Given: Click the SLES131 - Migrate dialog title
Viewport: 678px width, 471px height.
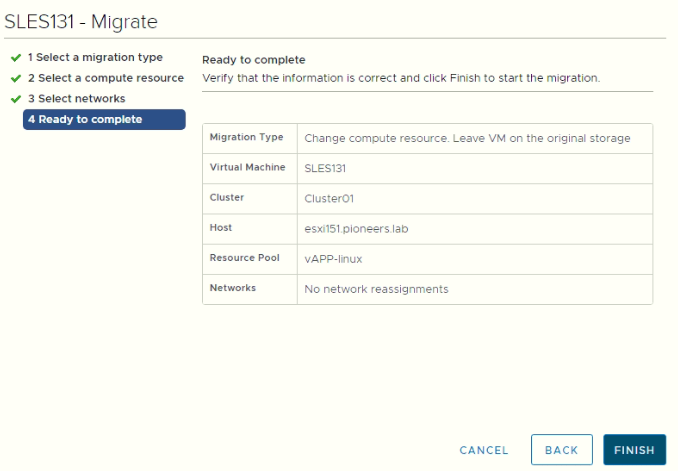Looking at the screenshot, I should tap(81, 22).
